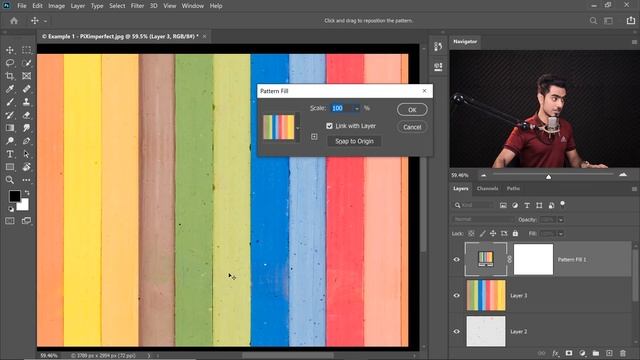This screenshot has height=360, width=640.
Task: Toggle visibility of Layer 2
Action: coord(456,331)
